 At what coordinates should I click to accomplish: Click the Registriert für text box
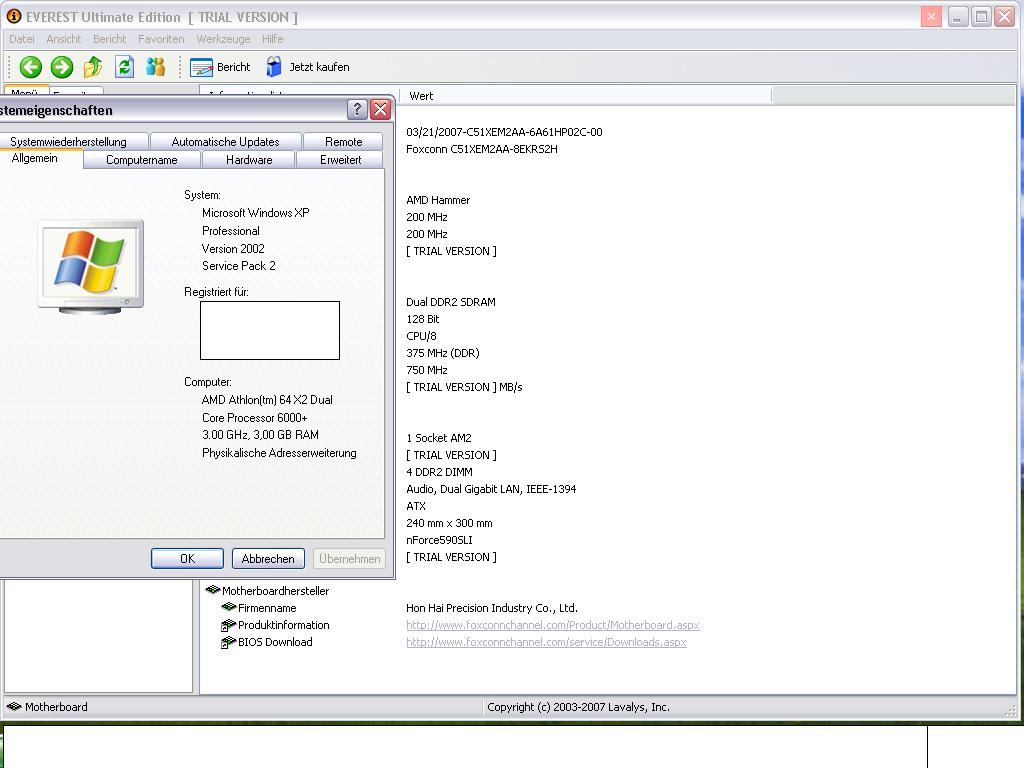270,330
